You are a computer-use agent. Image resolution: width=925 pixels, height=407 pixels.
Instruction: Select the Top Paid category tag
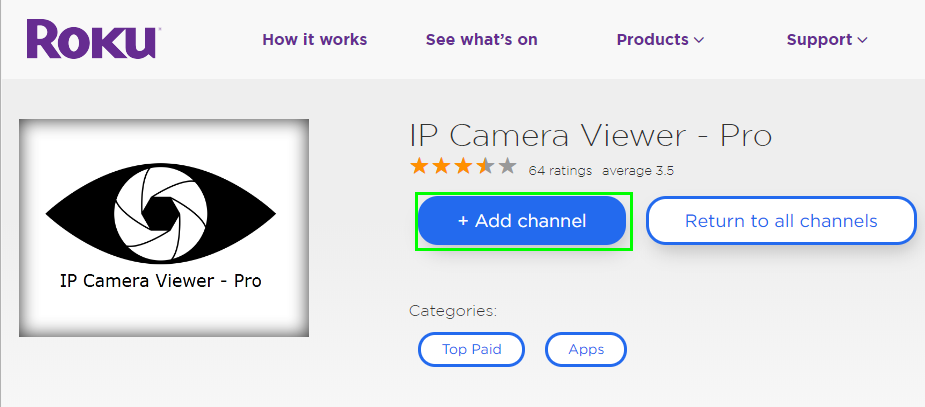pyautogui.click(x=471, y=349)
